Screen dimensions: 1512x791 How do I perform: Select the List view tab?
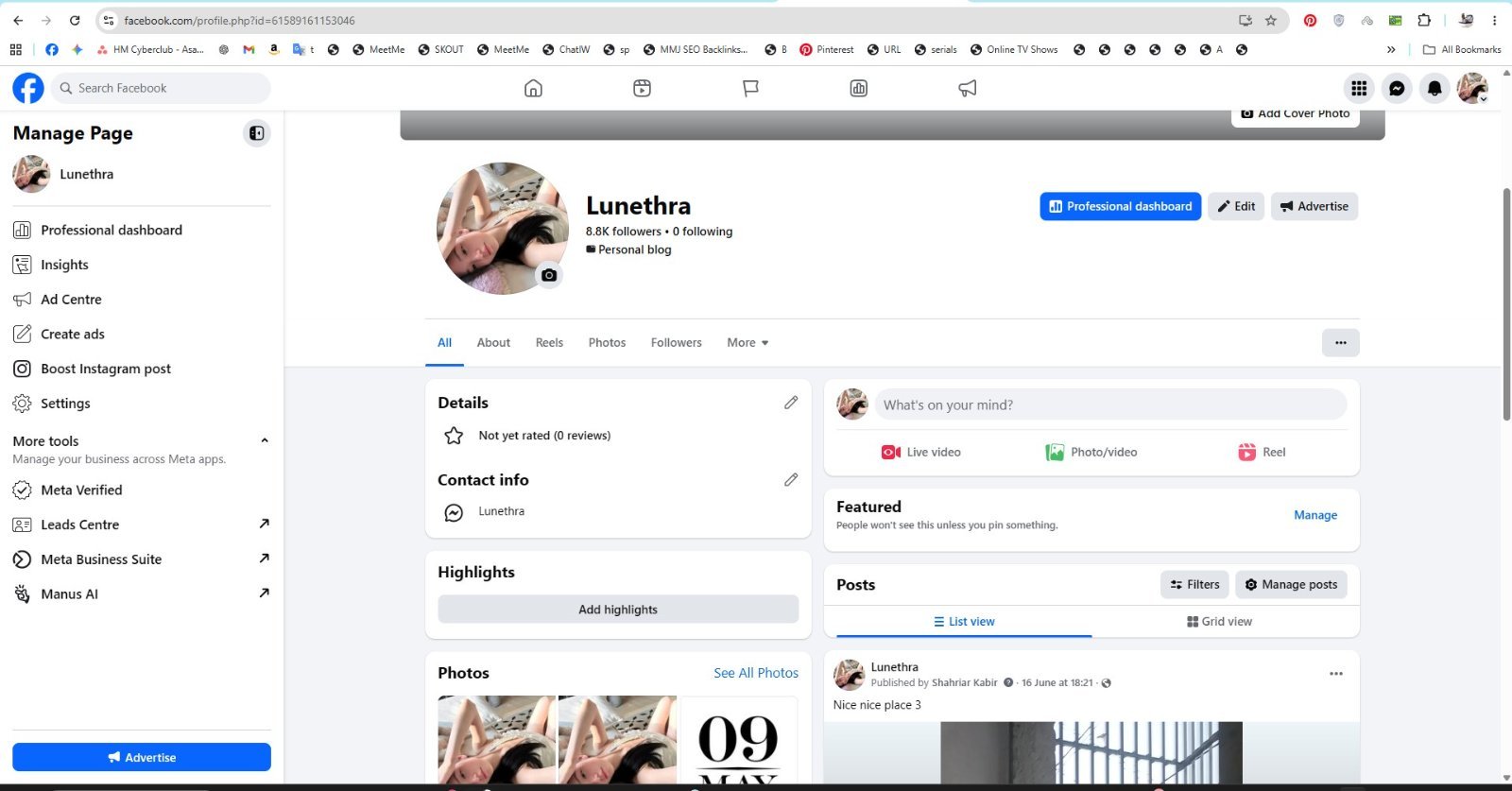(x=964, y=622)
